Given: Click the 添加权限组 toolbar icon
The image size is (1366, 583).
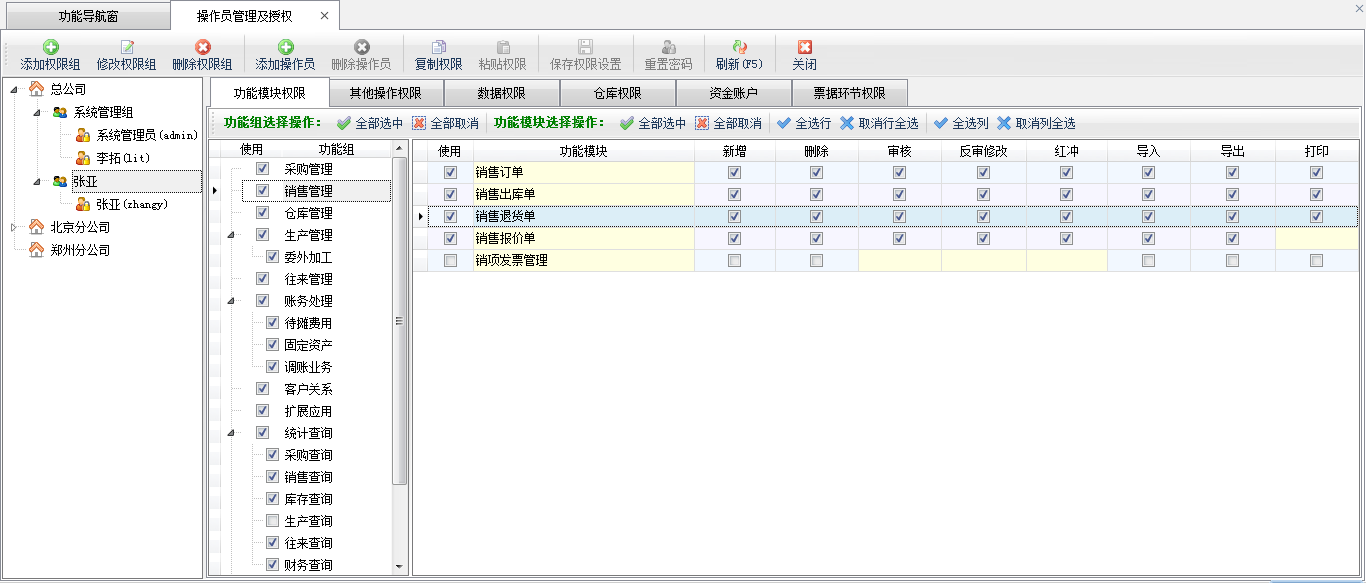Looking at the screenshot, I should [x=50, y=47].
